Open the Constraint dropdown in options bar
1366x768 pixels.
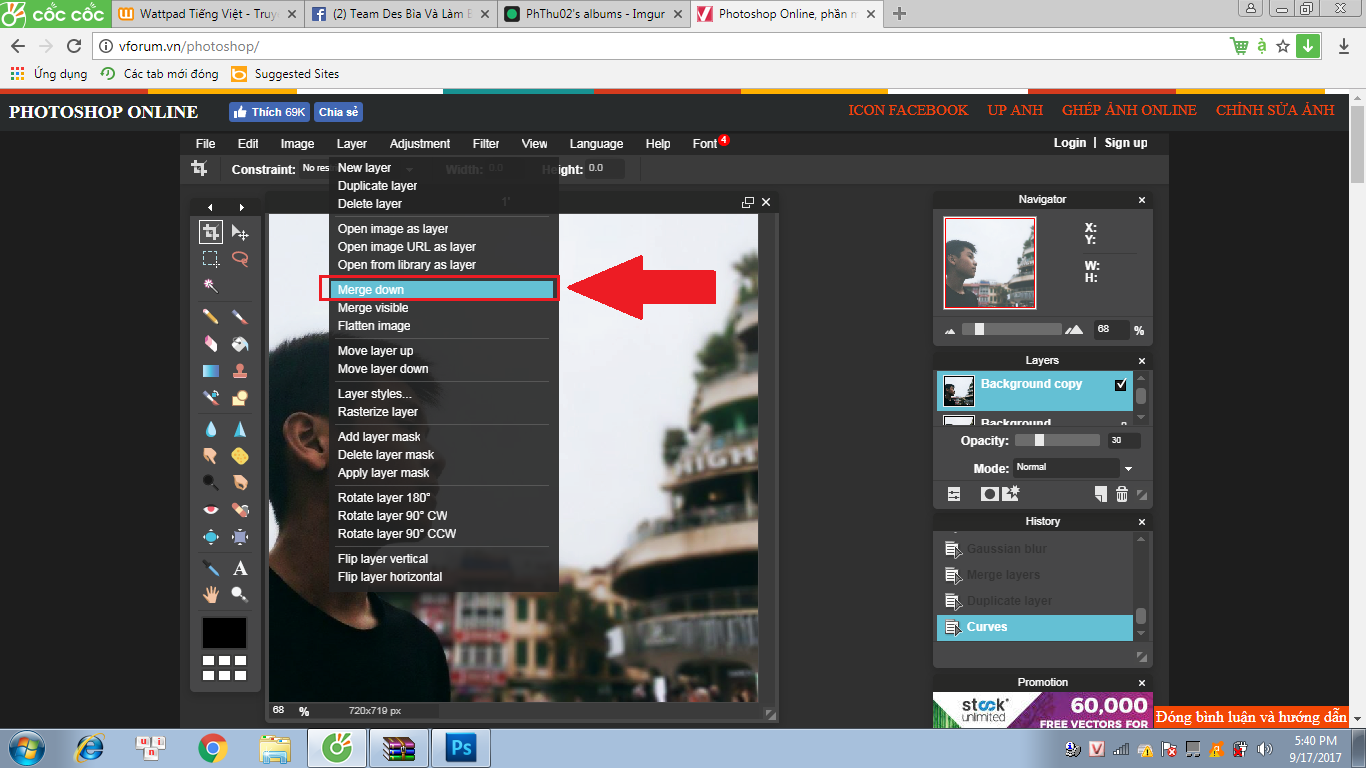[x=314, y=169]
